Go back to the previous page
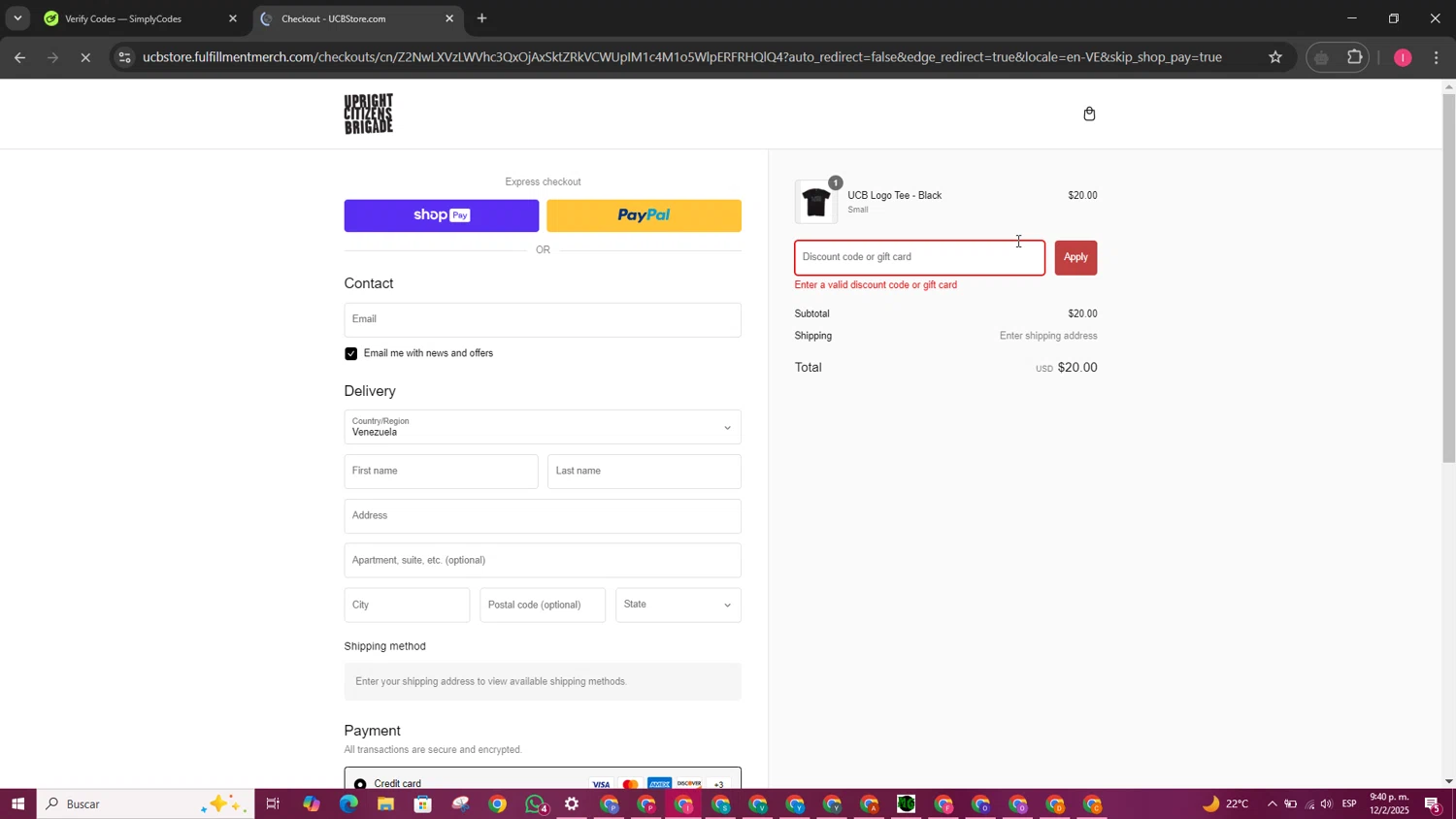Image resolution: width=1456 pixels, height=819 pixels. point(19,57)
